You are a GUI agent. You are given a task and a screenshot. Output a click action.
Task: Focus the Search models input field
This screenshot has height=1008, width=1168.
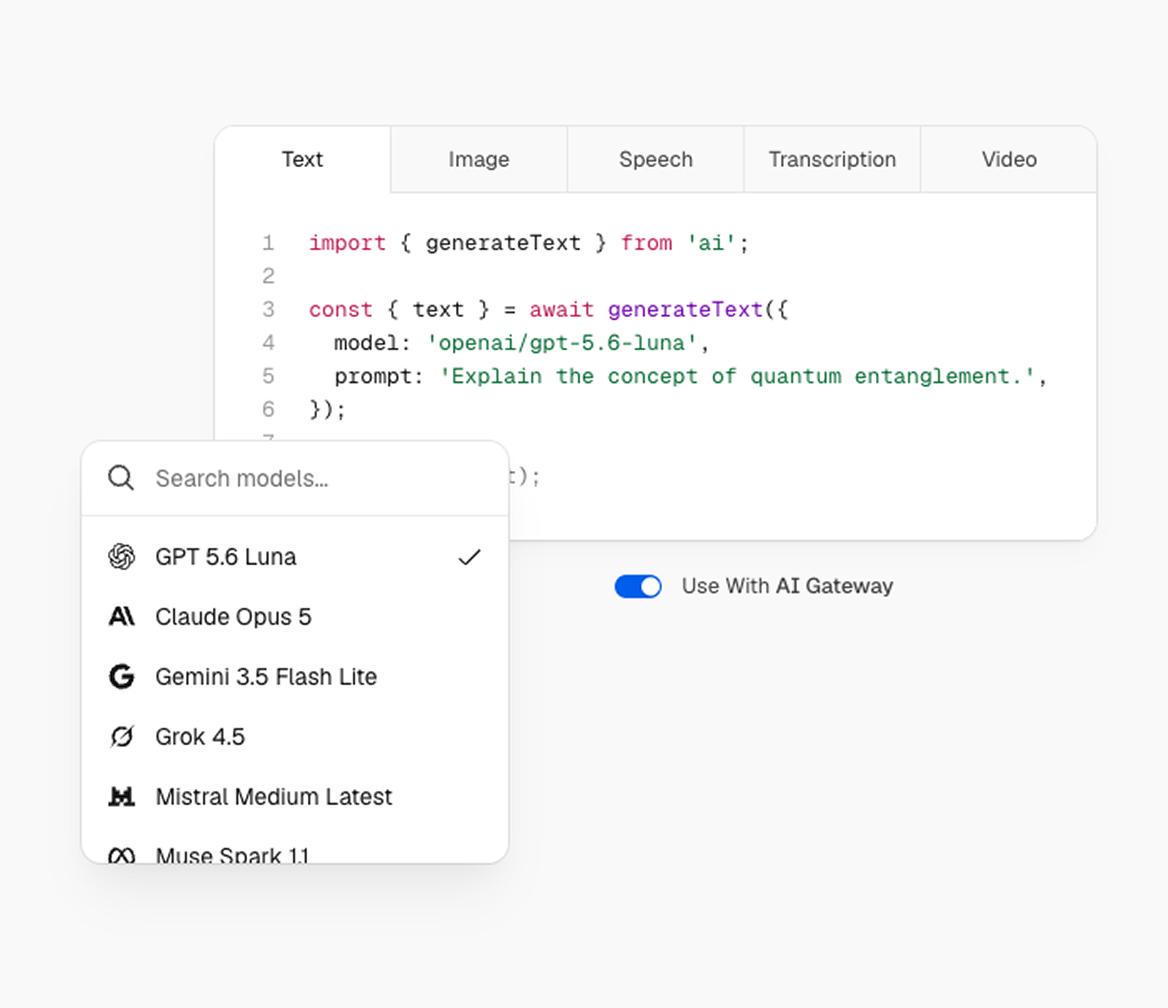tap(295, 478)
